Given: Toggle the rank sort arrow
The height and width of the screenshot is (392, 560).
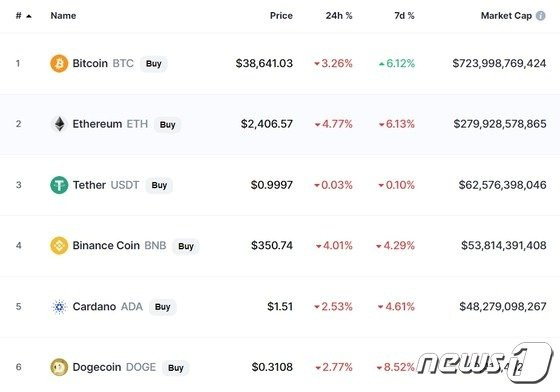Looking at the screenshot, I should (29, 16).
